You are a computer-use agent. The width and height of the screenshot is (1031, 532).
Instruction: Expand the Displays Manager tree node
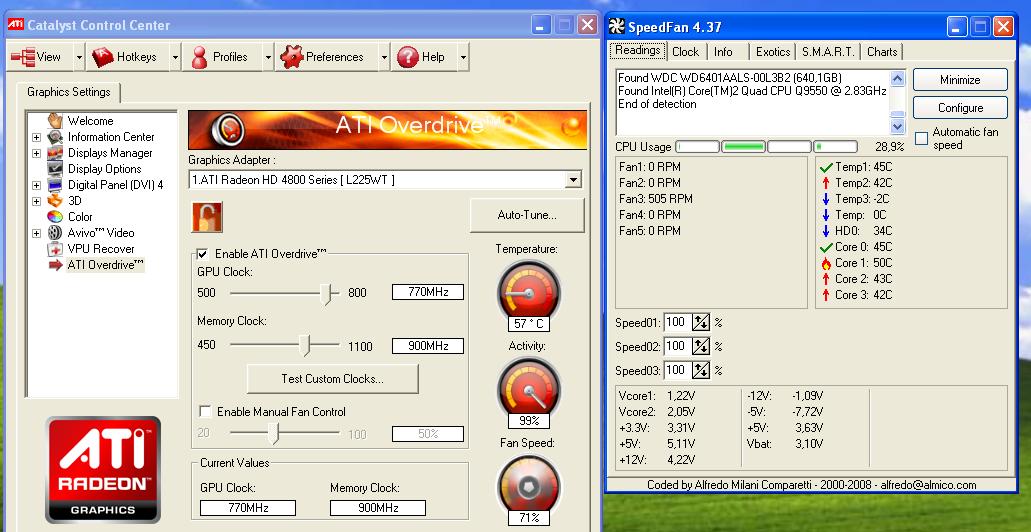point(36,153)
